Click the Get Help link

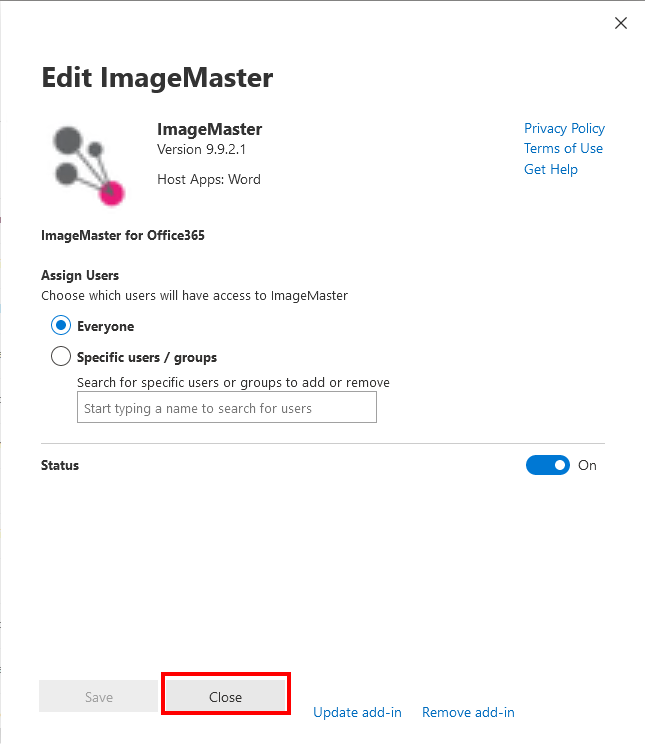click(551, 169)
